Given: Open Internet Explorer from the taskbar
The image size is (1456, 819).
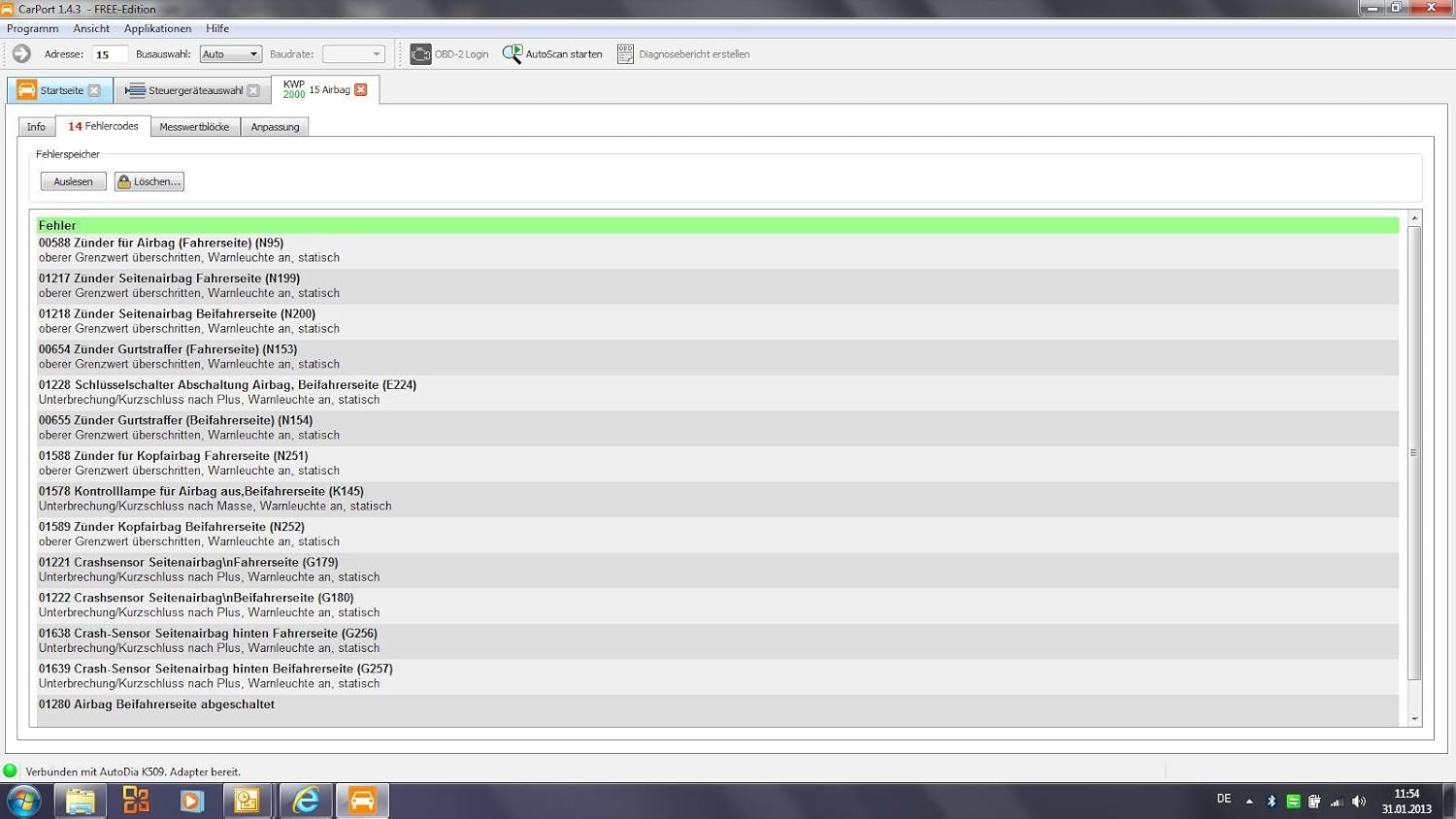Looking at the screenshot, I should (307, 801).
